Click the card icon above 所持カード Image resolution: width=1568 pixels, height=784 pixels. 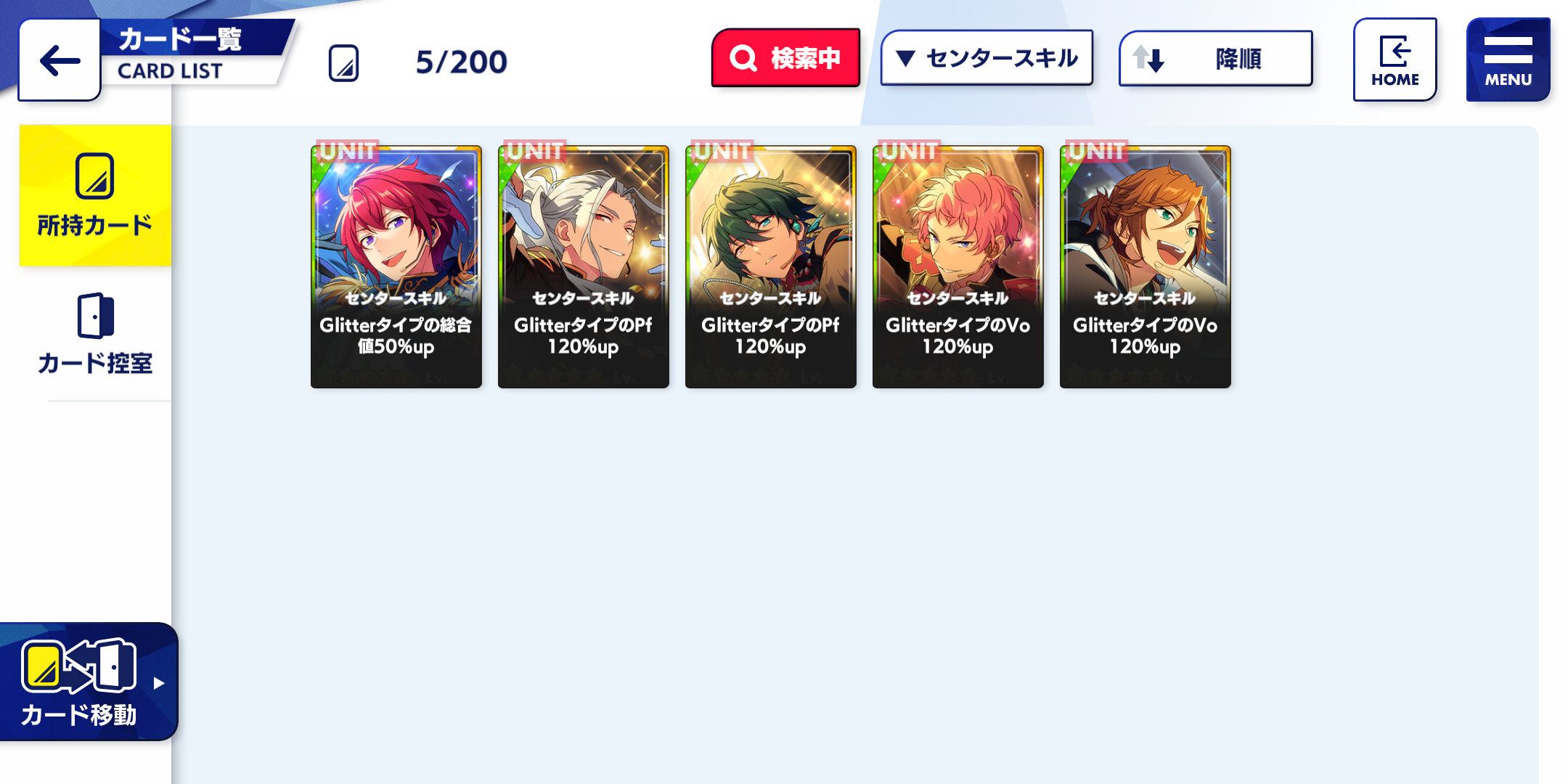[x=94, y=176]
